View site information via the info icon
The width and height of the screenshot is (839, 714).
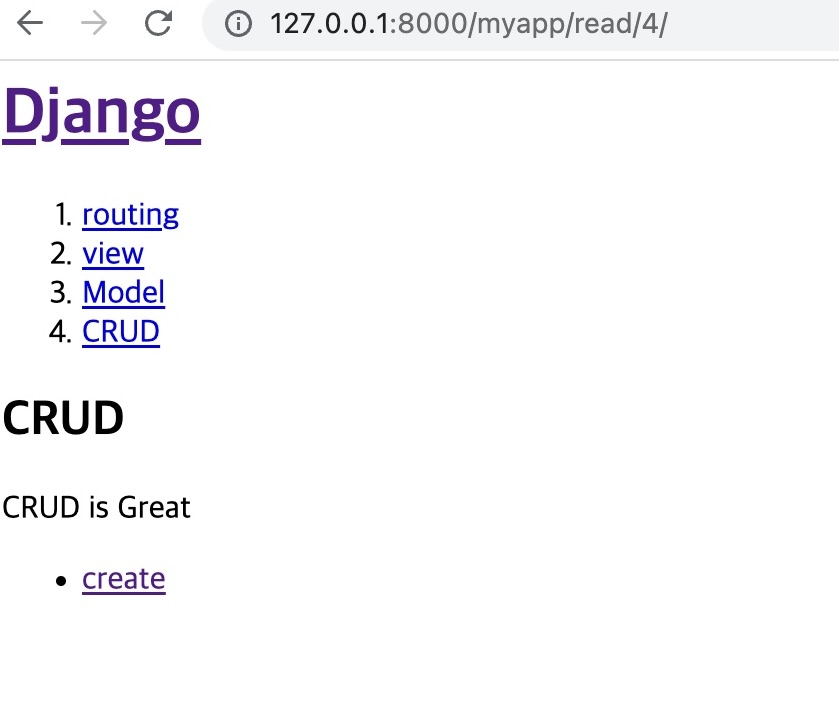coord(238,24)
